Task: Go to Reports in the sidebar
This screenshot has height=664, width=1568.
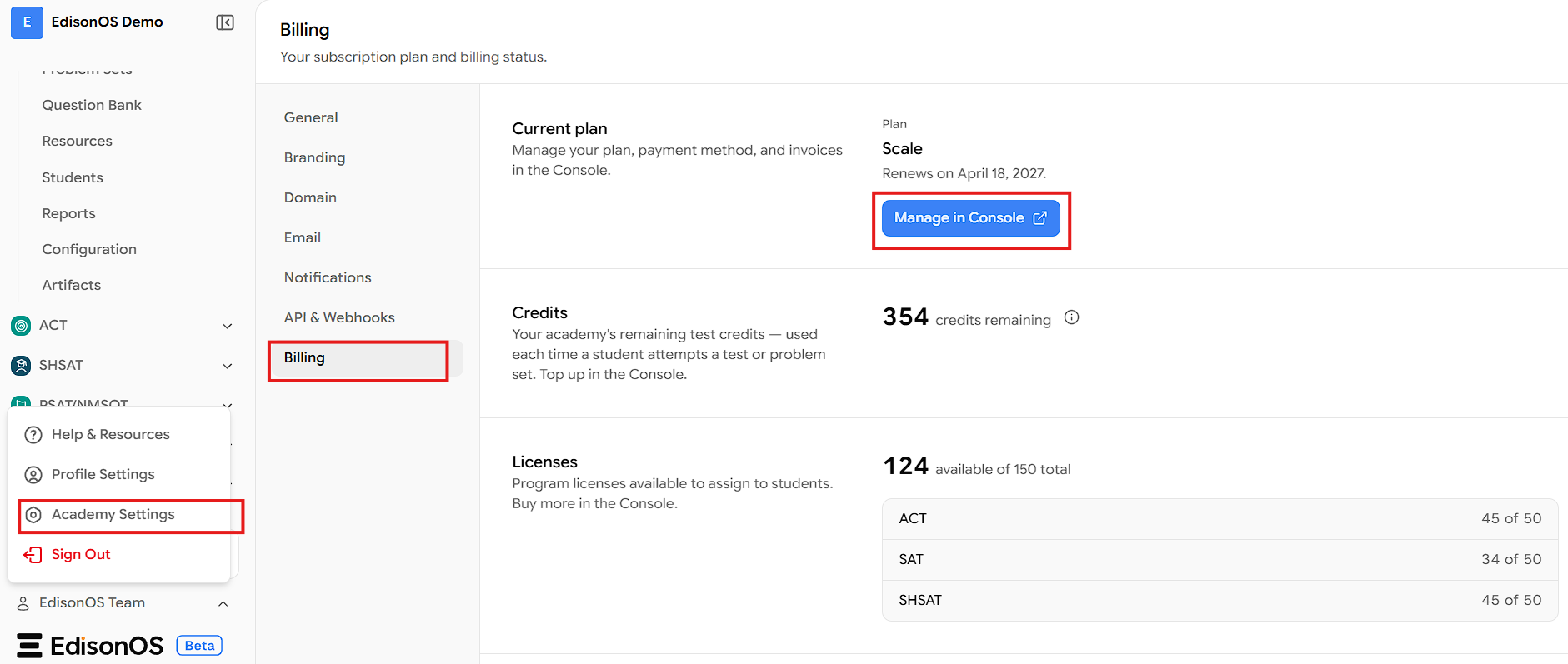Action: tap(68, 213)
